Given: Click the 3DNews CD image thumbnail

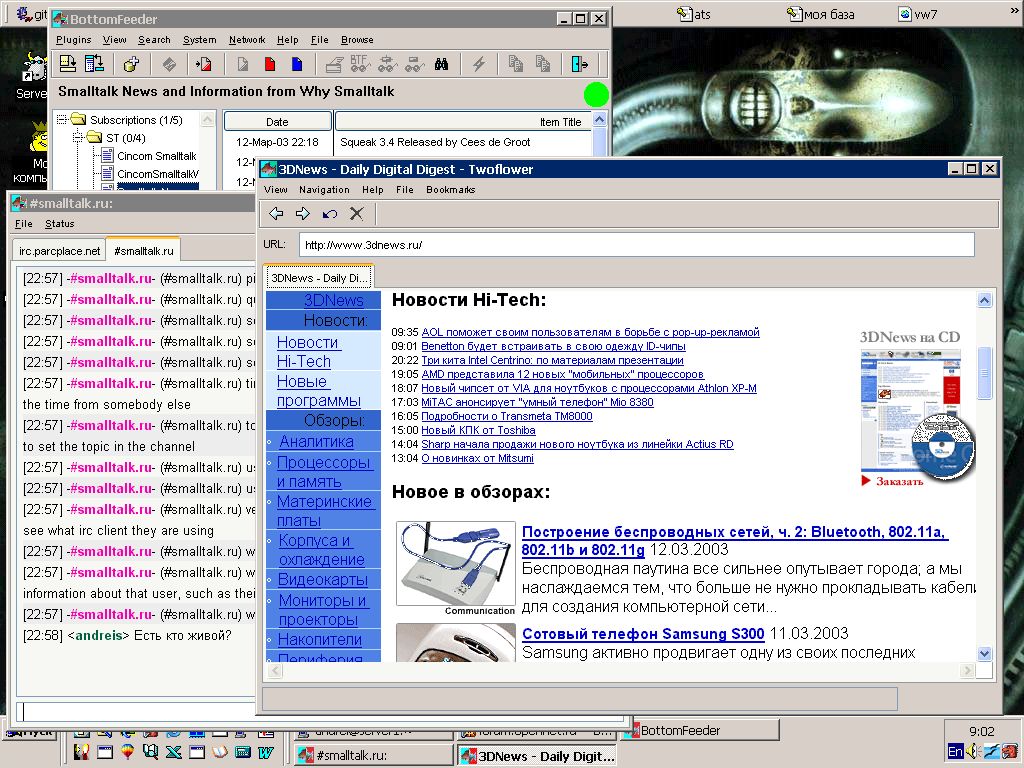Looking at the screenshot, I should coord(918,415).
